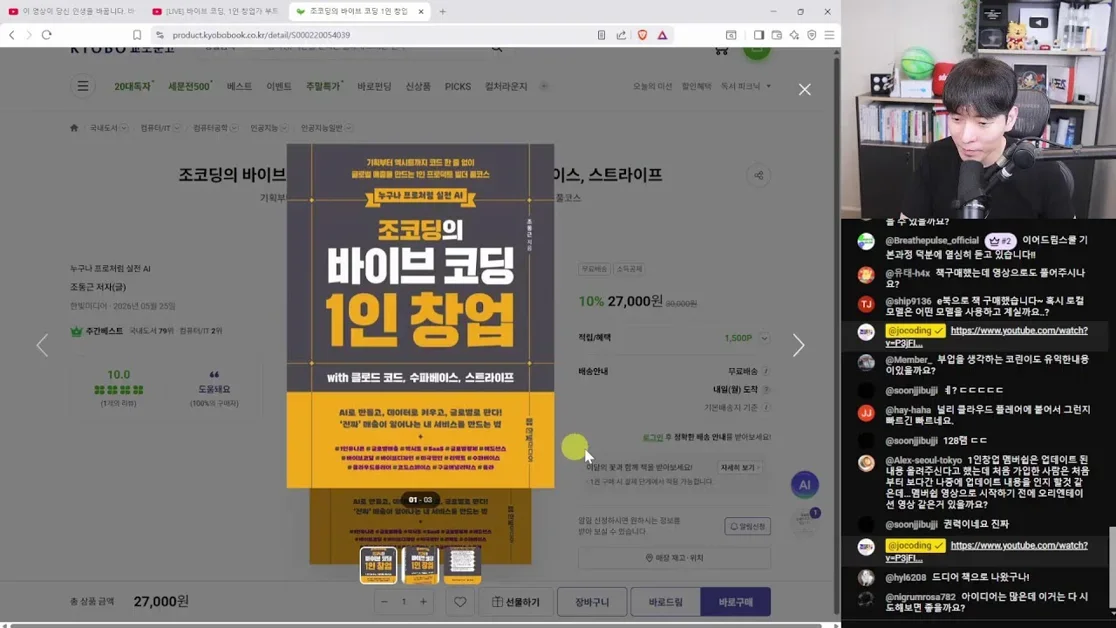The image size is (1116, 628).
Task: Bookmark this page using the bookmark icon
Action: pyautogui.click(x=137, y=35)
